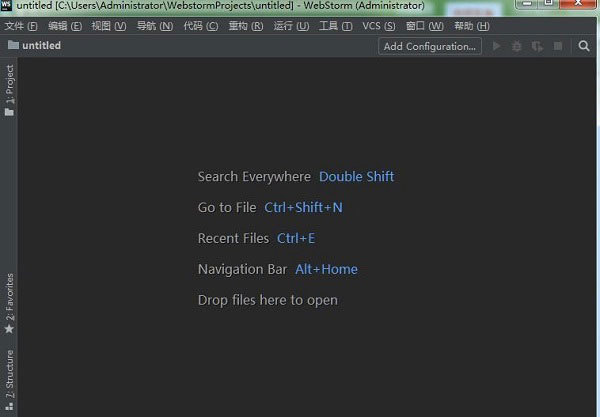The width and height of the screenshot is (600, 417).
Task: Open the 导航 (N) menu
Action: pyautogui.click(x=155, y=26)
